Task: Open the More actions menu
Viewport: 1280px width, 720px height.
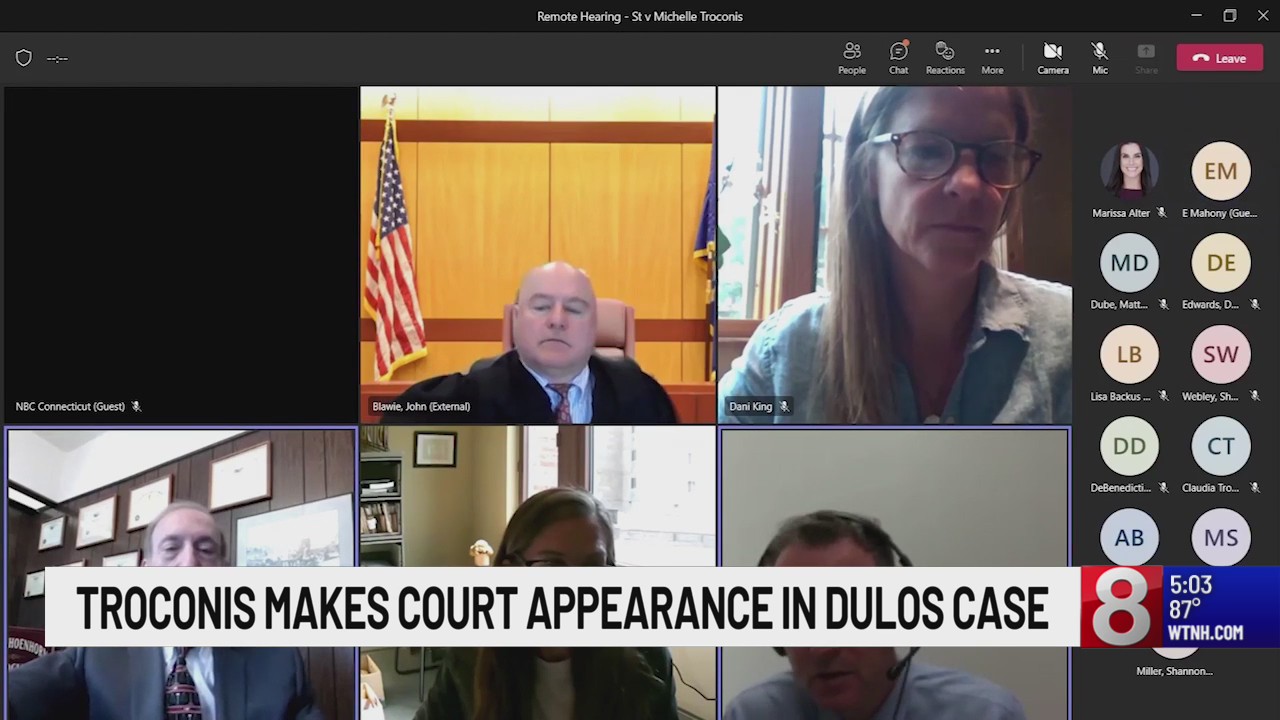Action: point(992,57)
